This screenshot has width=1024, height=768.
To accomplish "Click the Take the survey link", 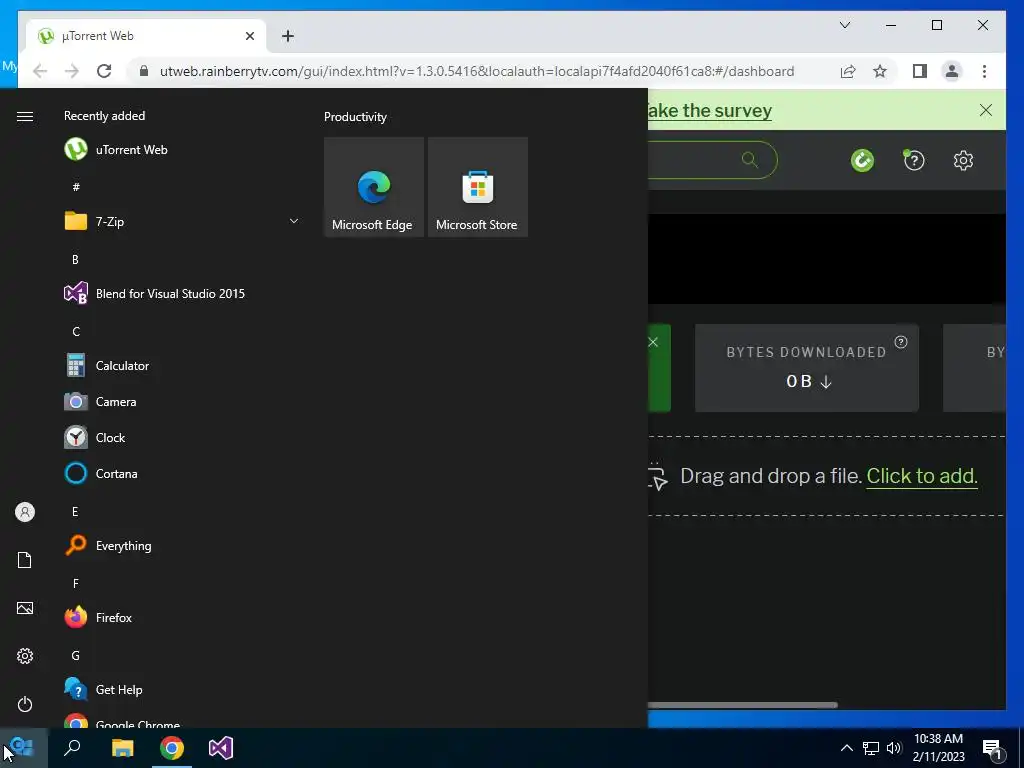I will [710, 110].
